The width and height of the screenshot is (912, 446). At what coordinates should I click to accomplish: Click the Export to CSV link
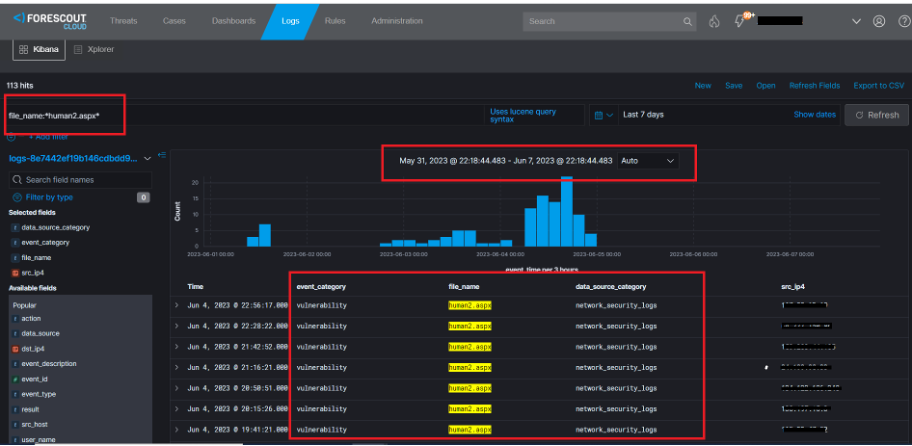point(877,86)
